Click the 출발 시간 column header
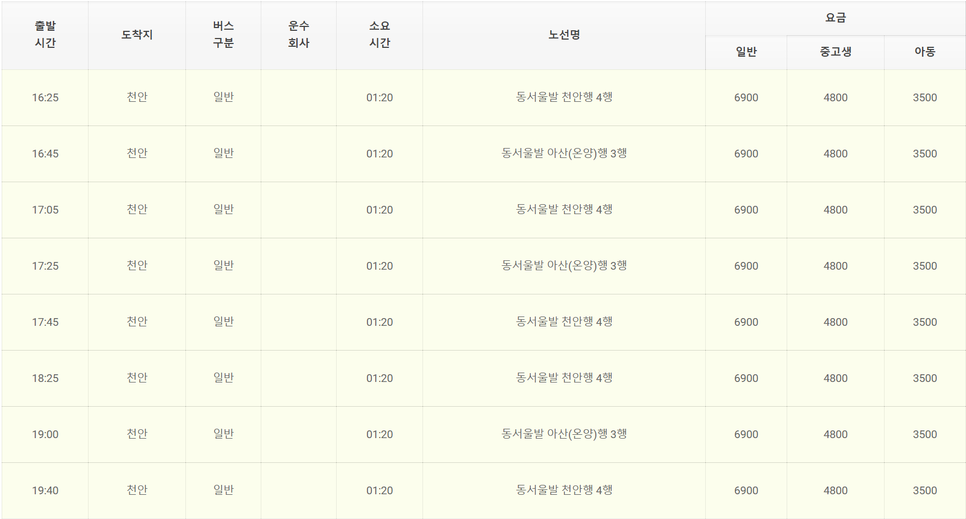The width and height of the screenshot is (966, 519). (x=45, y=35)
